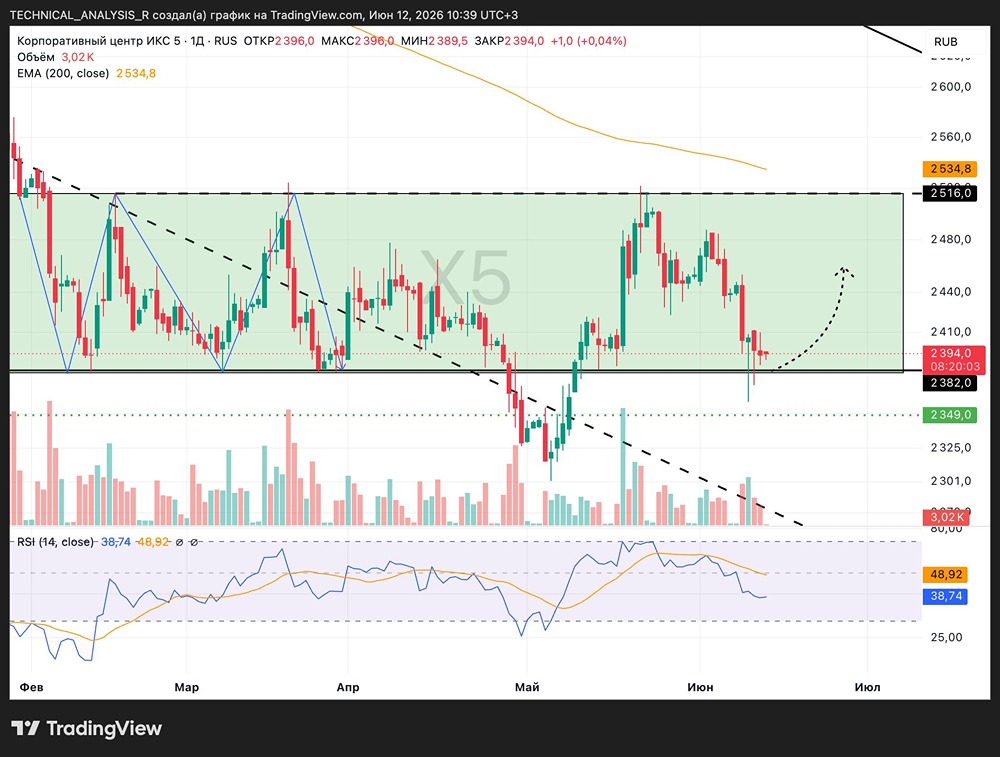Screen dimensions: 1000x757
Task: Open the RUB currency selector
Action: [945, 41]
